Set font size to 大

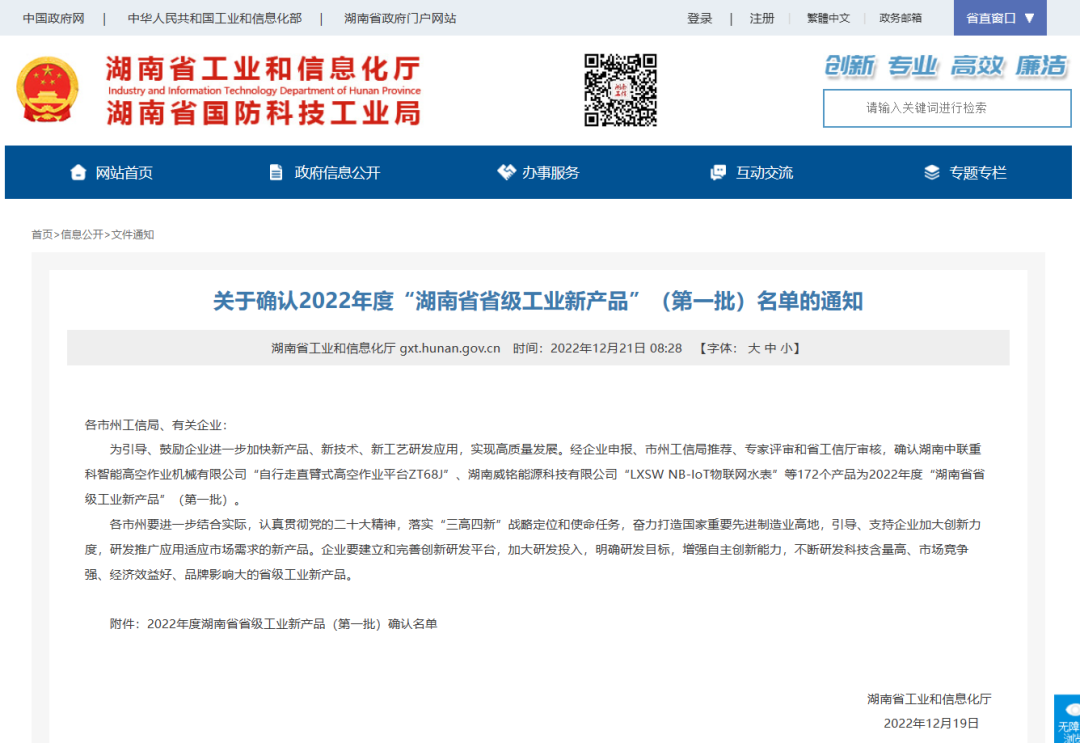click(x=754, y=348)
